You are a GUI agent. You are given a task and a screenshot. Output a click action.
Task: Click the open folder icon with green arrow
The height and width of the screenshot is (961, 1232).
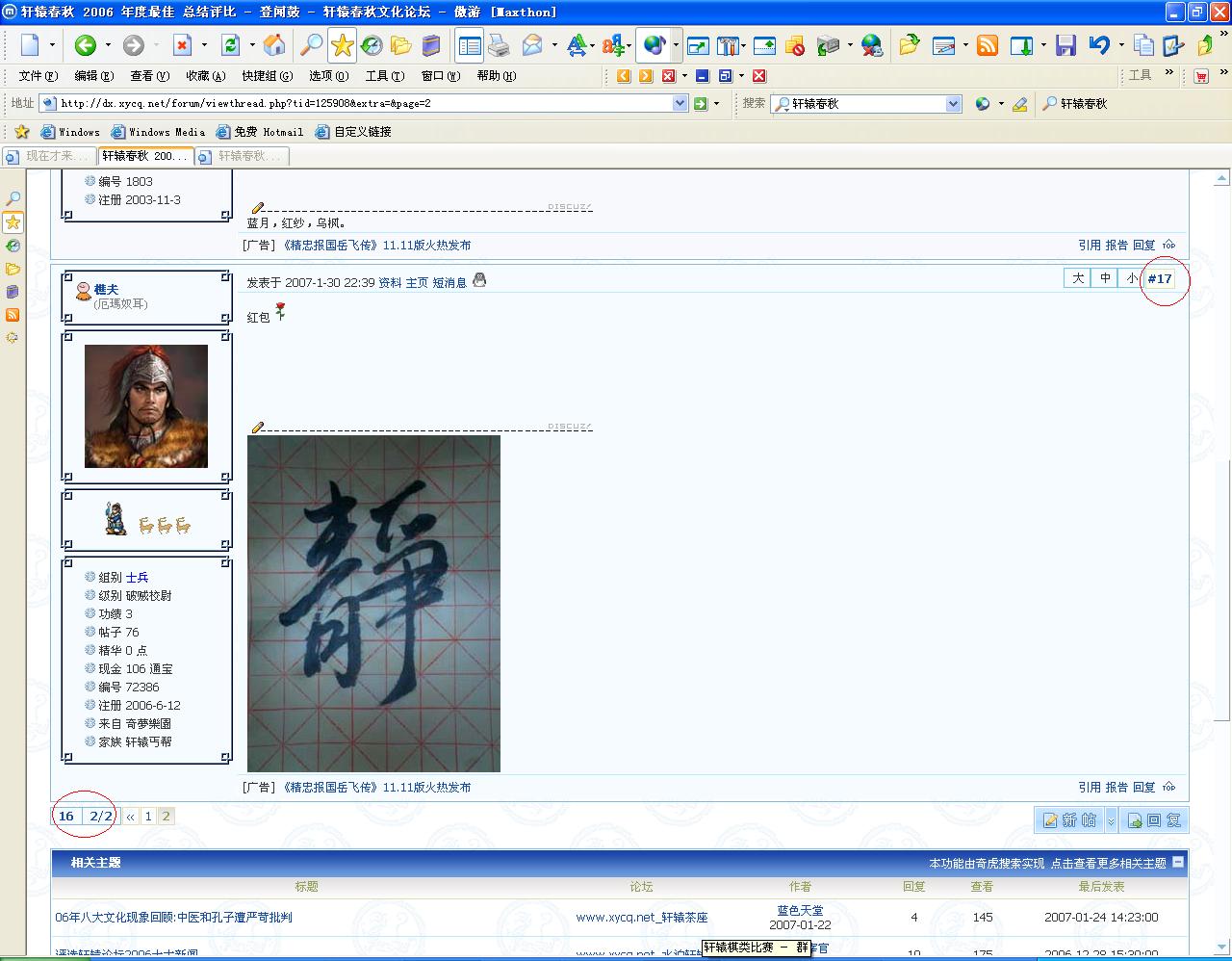click(x=910, y=45)
